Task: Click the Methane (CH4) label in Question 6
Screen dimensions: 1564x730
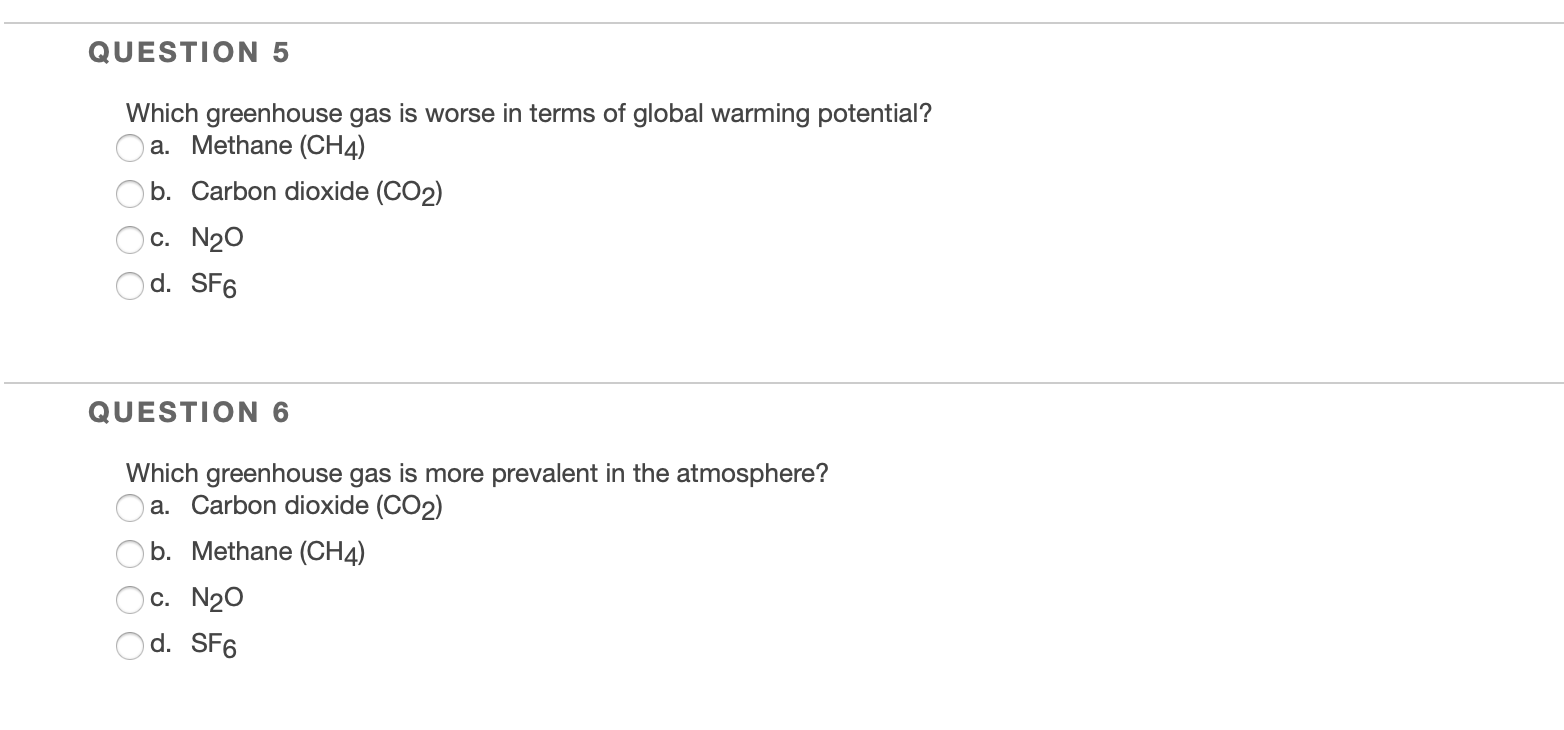Action: tap(277, 551)
